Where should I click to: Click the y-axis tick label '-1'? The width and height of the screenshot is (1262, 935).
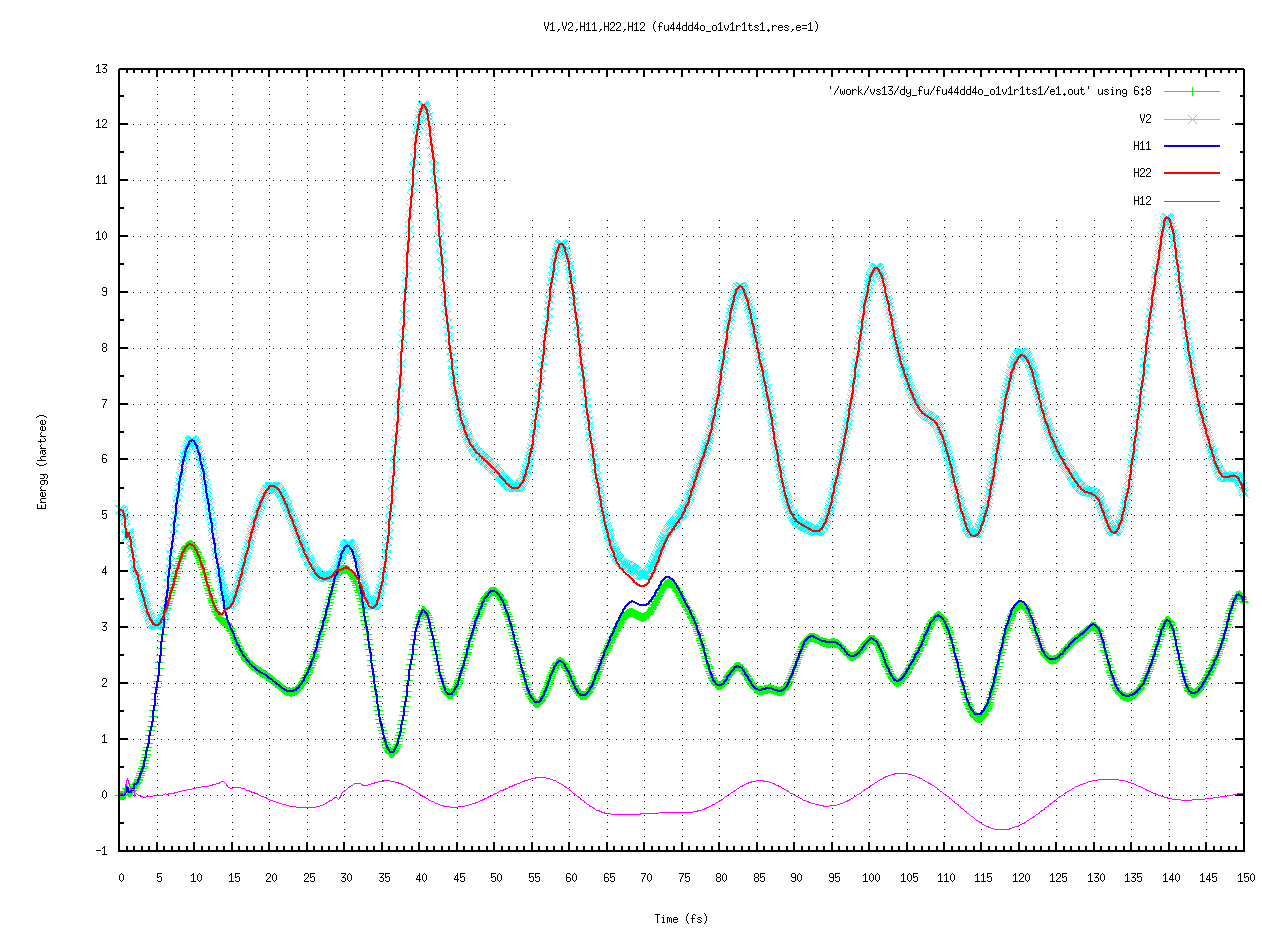[102, 852]
